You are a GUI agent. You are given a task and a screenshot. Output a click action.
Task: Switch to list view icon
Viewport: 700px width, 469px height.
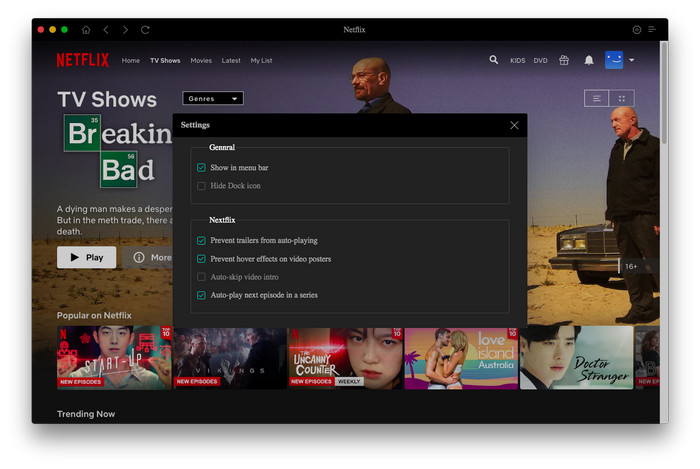pos(596,98)
